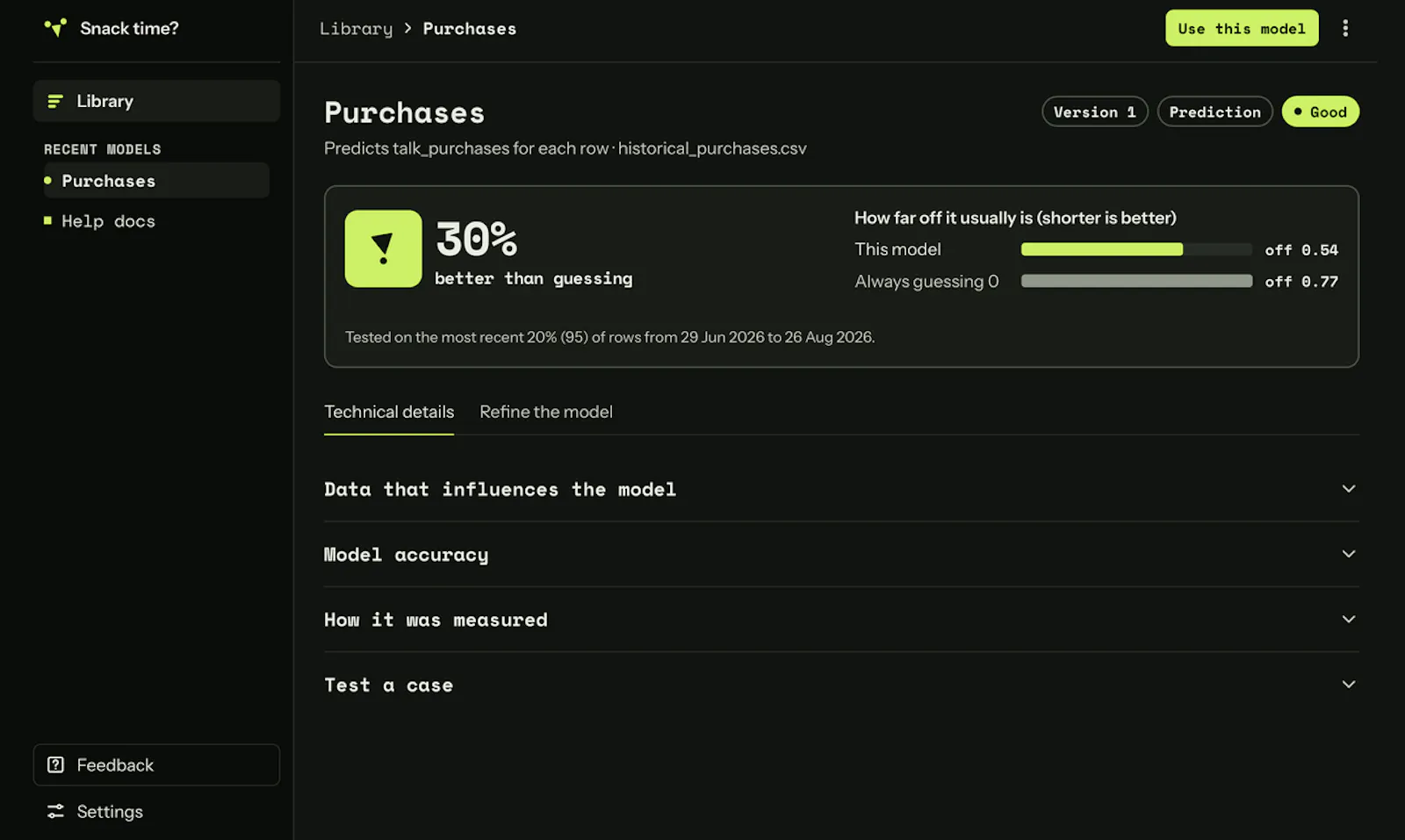This screenshot has width=1405, height=840.
Task: Click the Purchases page heading
Action: tap(404, 112)
